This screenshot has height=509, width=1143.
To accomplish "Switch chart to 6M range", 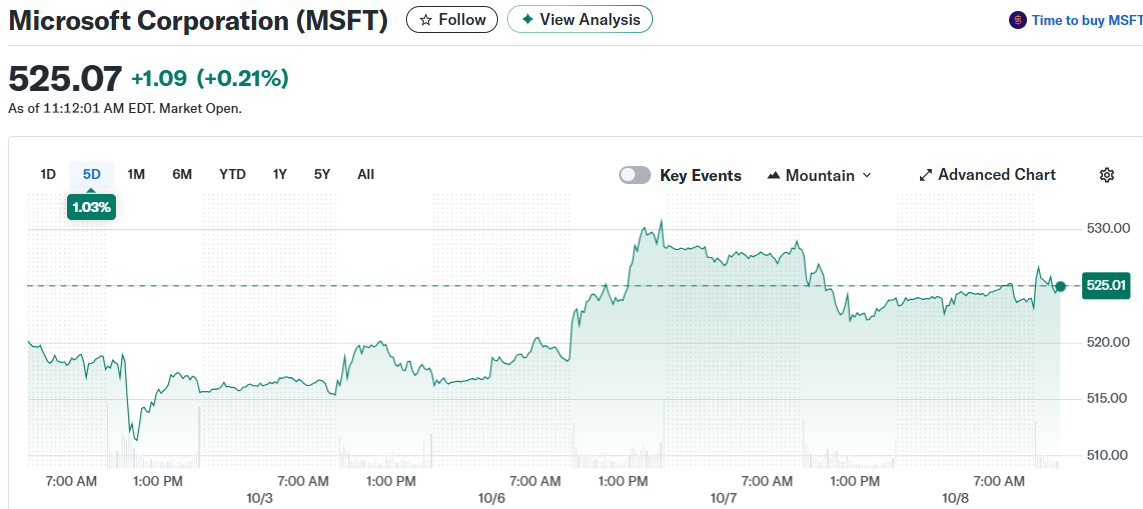I will pyautogui.click(x=182, y=174).
